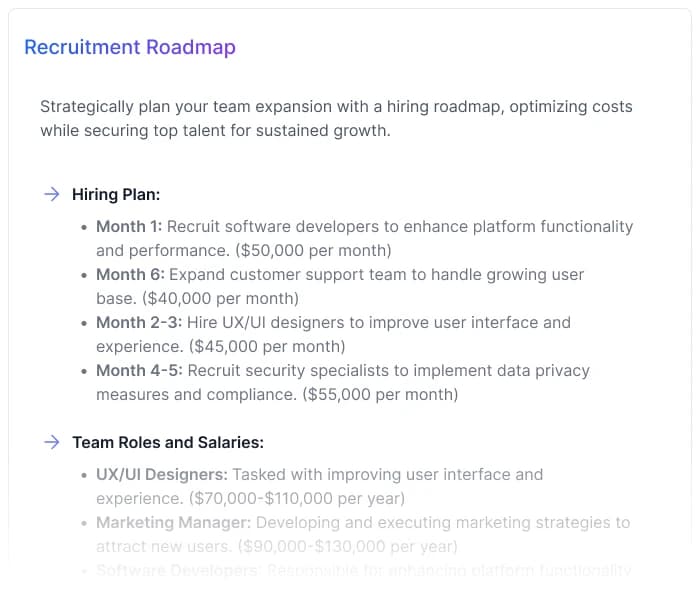The image size is (700, 600).
Task: Click the UX/UI Designers role label
Action: pos(162,474)
